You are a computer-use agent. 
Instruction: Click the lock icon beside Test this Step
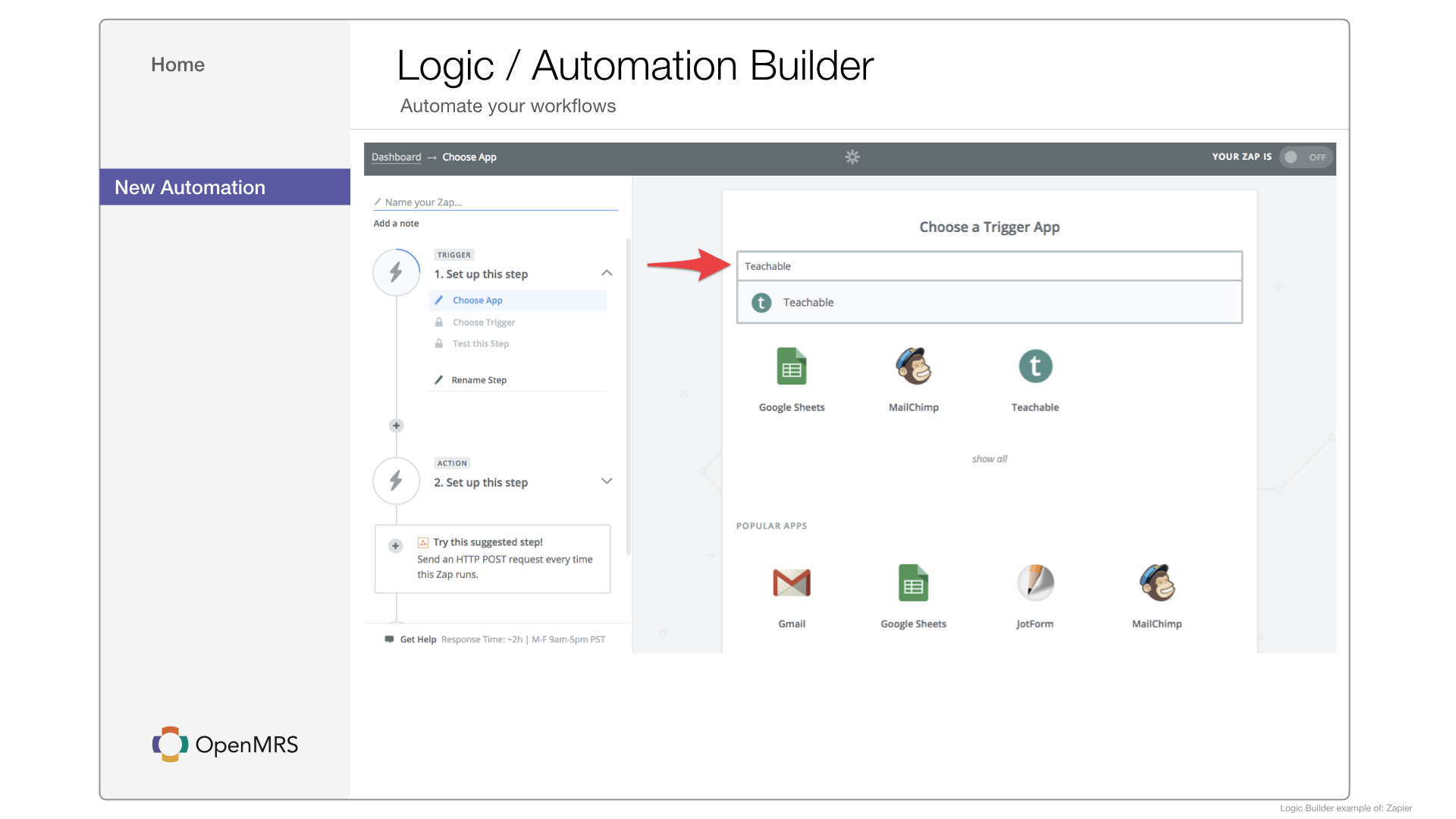pyautogui.click(x=439, y=344)
